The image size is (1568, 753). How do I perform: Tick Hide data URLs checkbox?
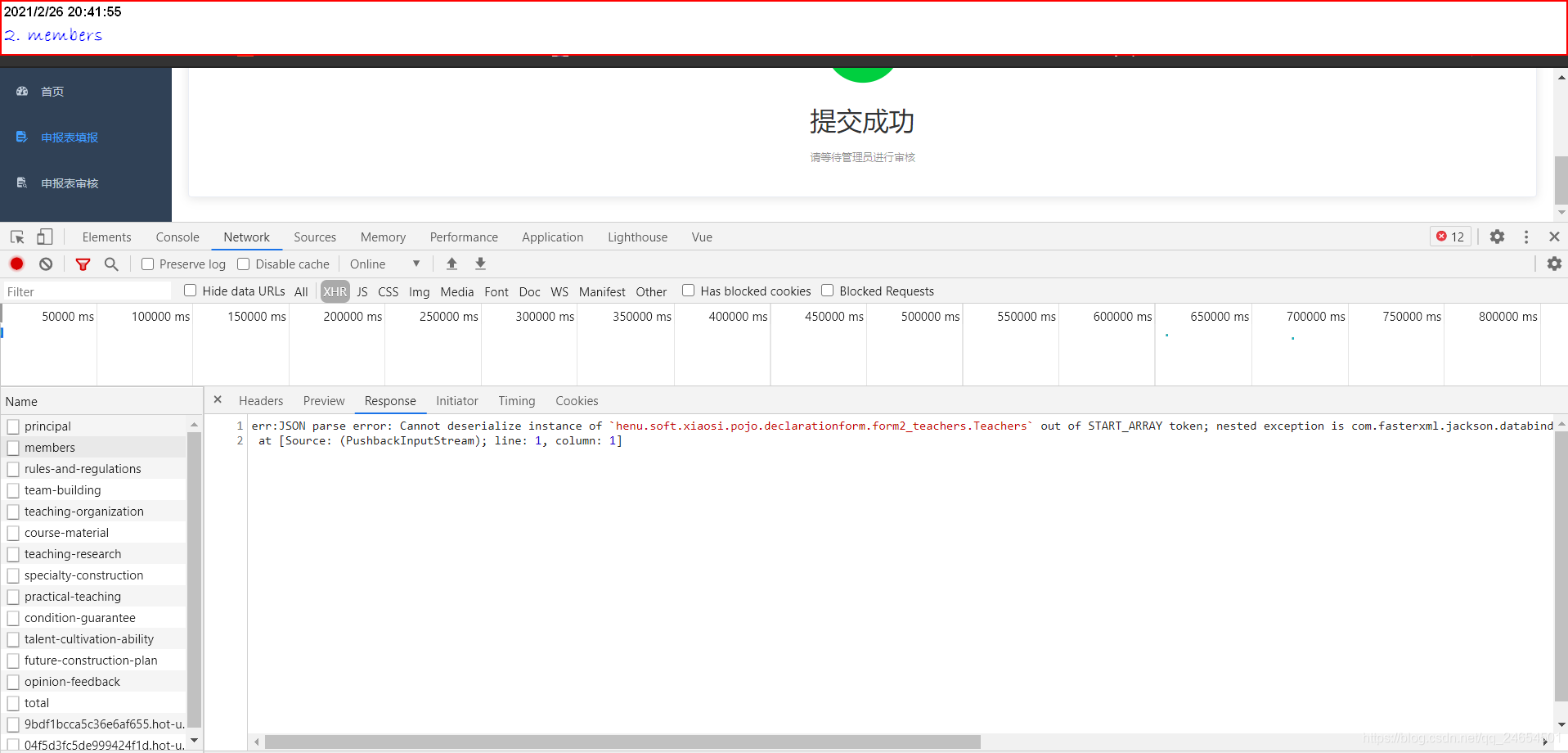(191, 291)
